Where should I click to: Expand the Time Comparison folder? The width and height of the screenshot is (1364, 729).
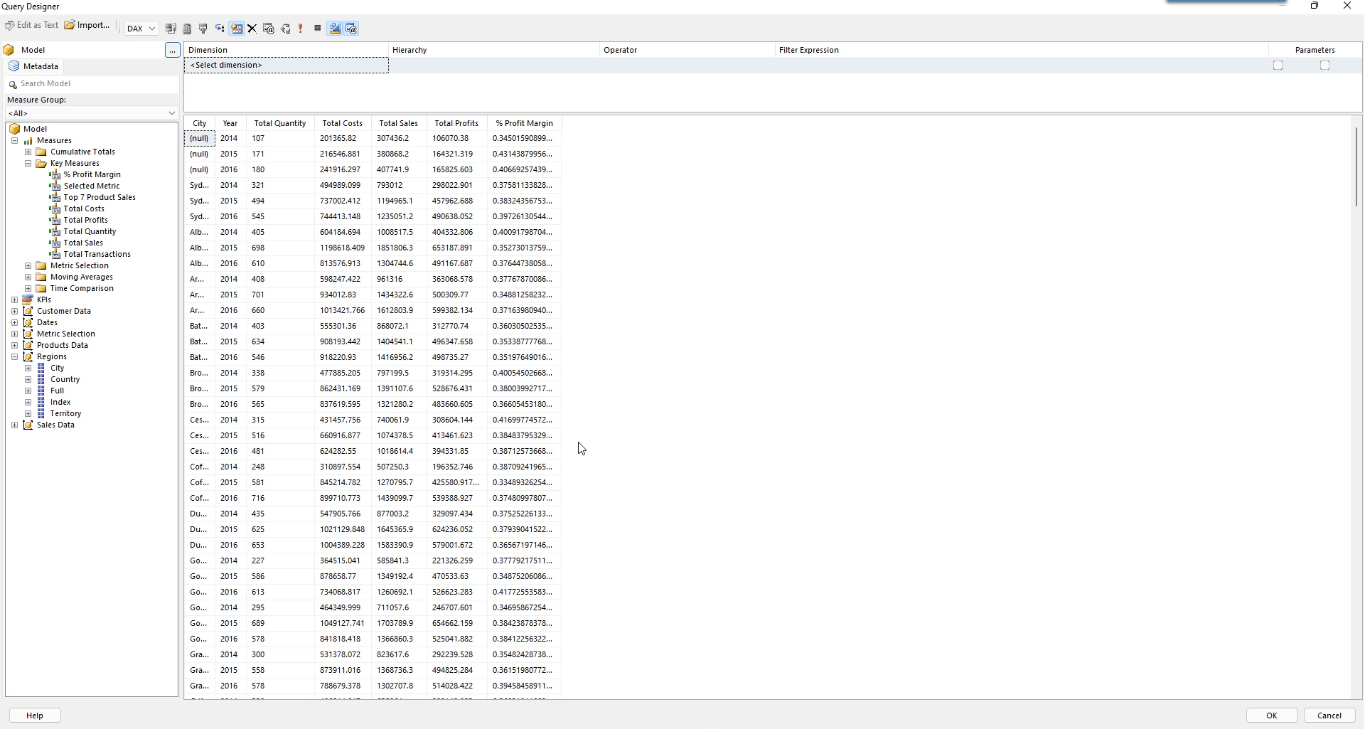[28, 288]
